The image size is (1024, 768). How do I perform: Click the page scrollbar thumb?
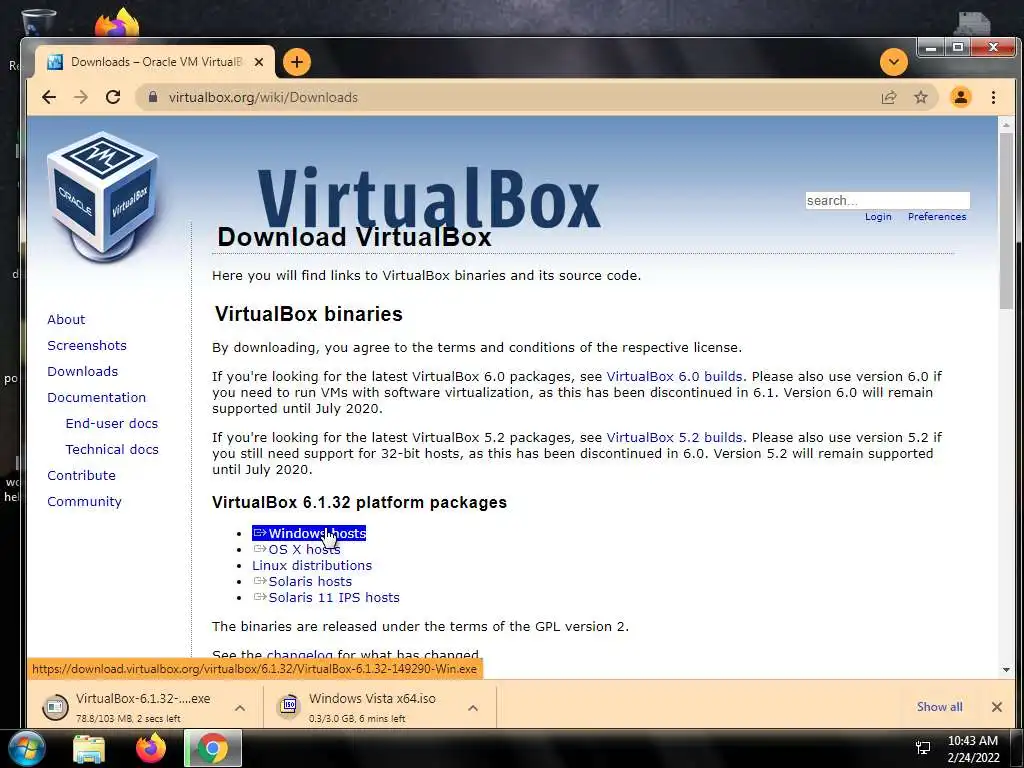pyautogui.click(x=1006, y=221)
